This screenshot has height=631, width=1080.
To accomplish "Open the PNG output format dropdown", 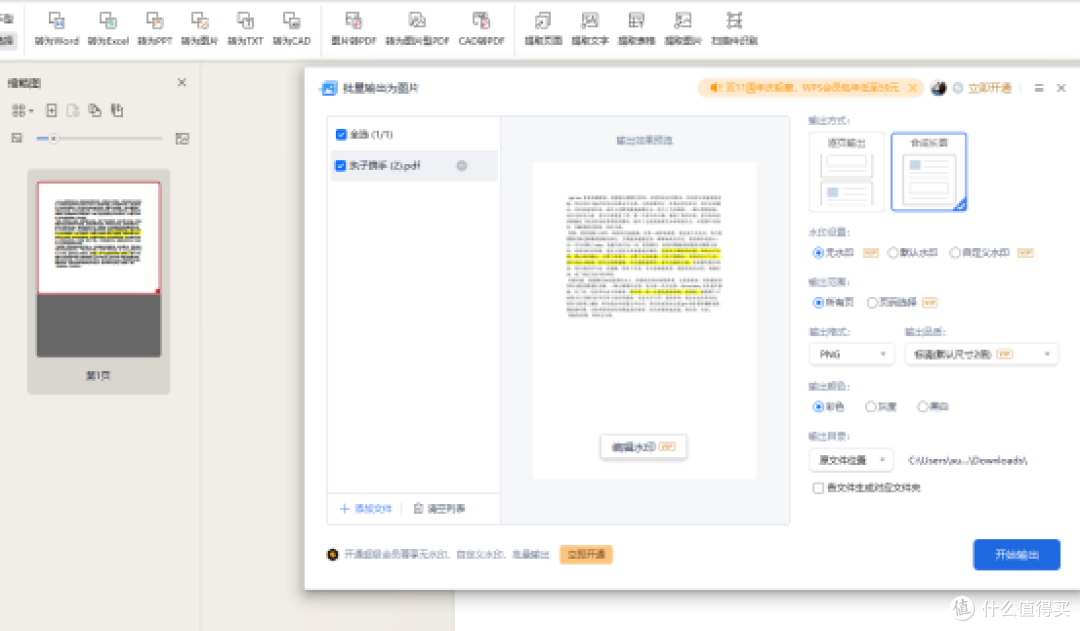I will click(x=851, y=354).
